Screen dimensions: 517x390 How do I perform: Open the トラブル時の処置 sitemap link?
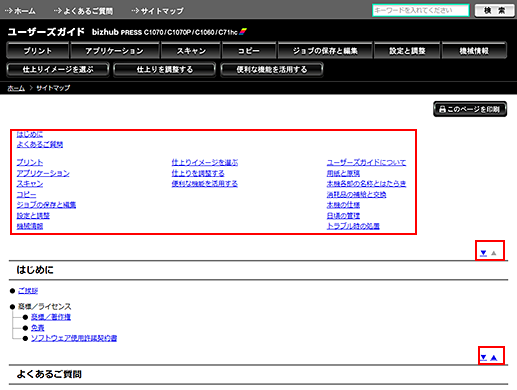click(353, 226)
